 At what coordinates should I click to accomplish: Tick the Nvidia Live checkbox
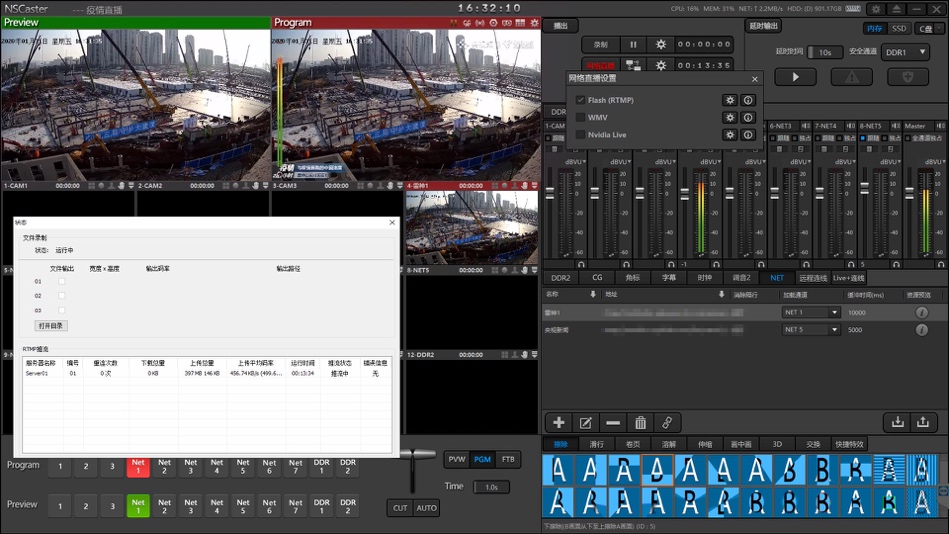click(x=580, y=135)
